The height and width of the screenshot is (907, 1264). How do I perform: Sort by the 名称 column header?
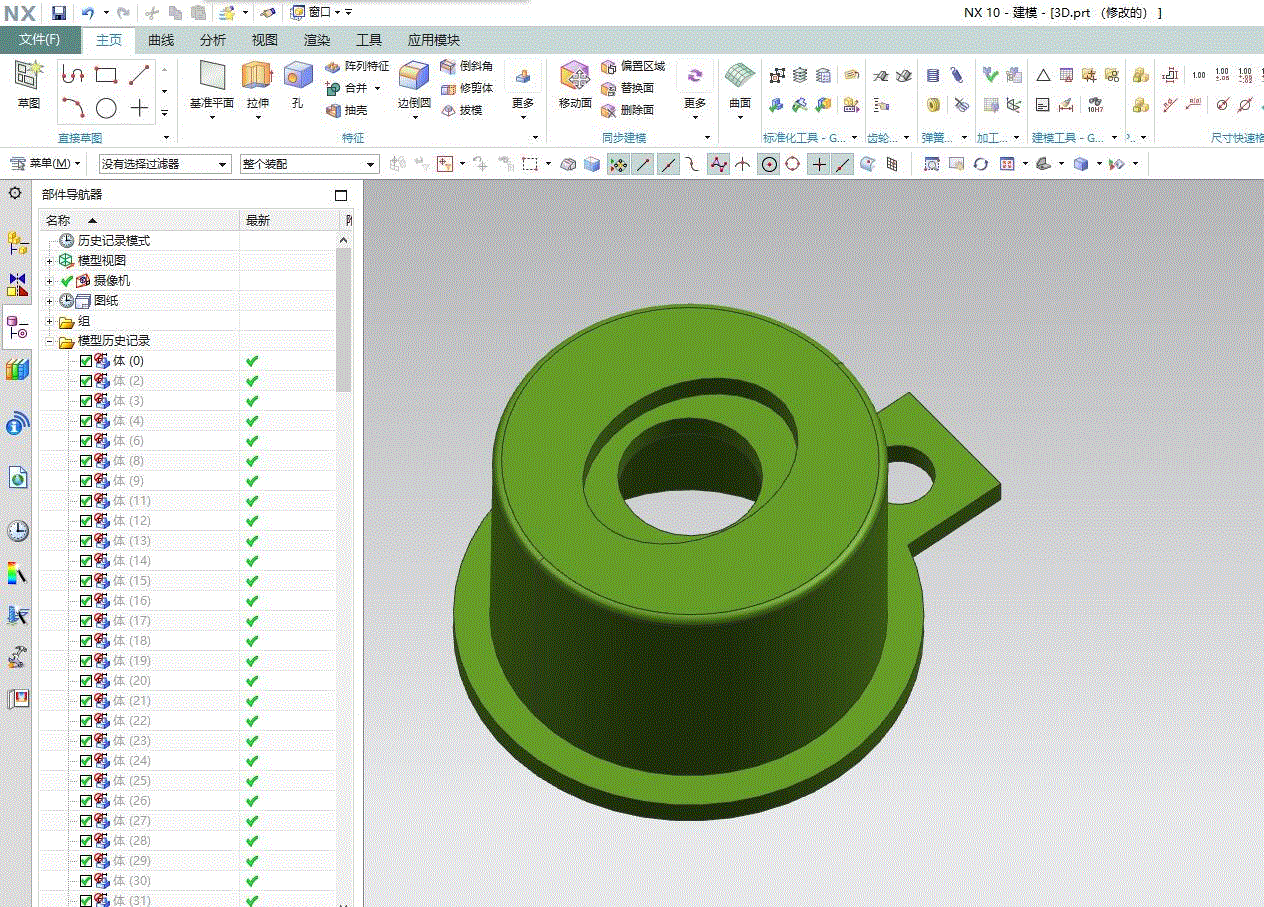pos(58,220)
